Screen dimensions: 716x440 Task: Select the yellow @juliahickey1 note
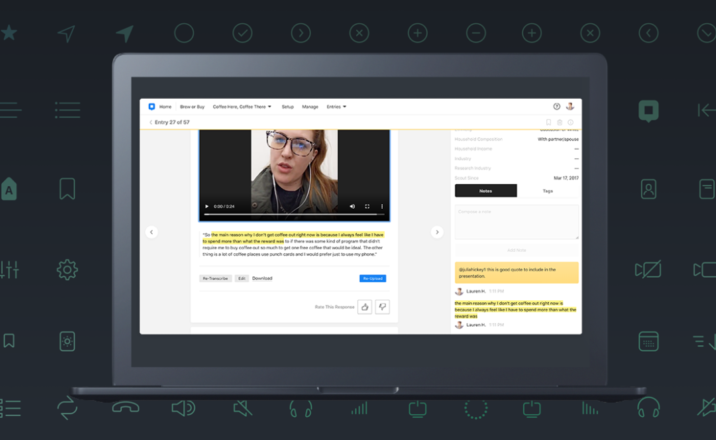click(x=516, y=272)
